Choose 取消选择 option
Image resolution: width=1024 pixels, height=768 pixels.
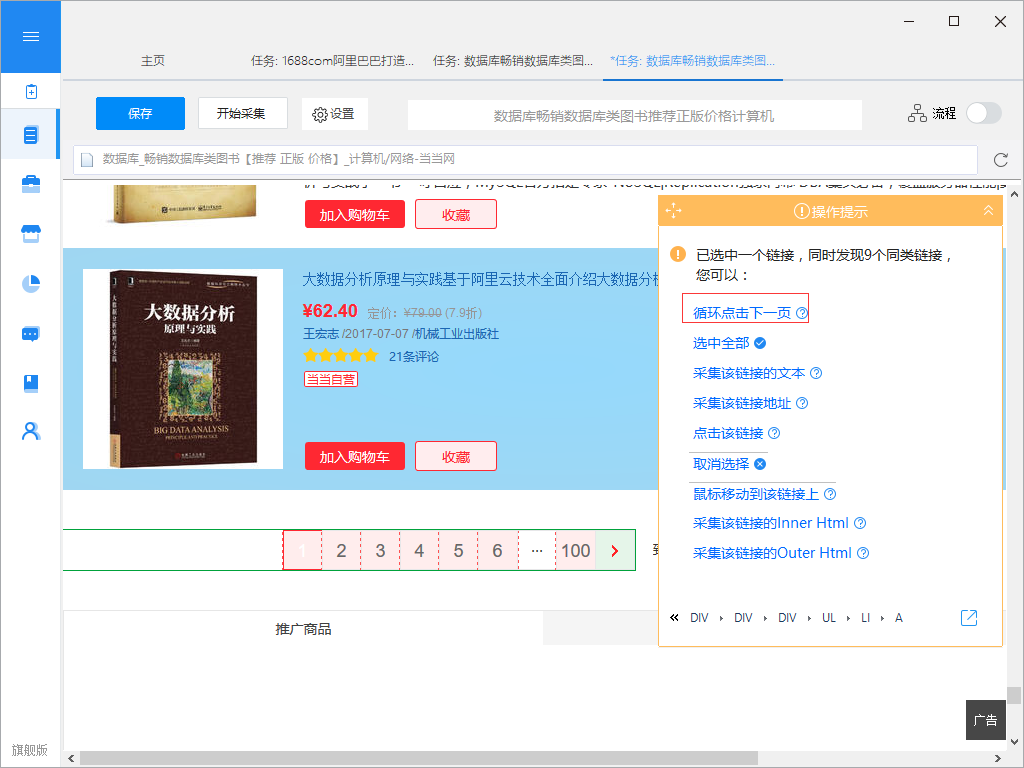721,464
